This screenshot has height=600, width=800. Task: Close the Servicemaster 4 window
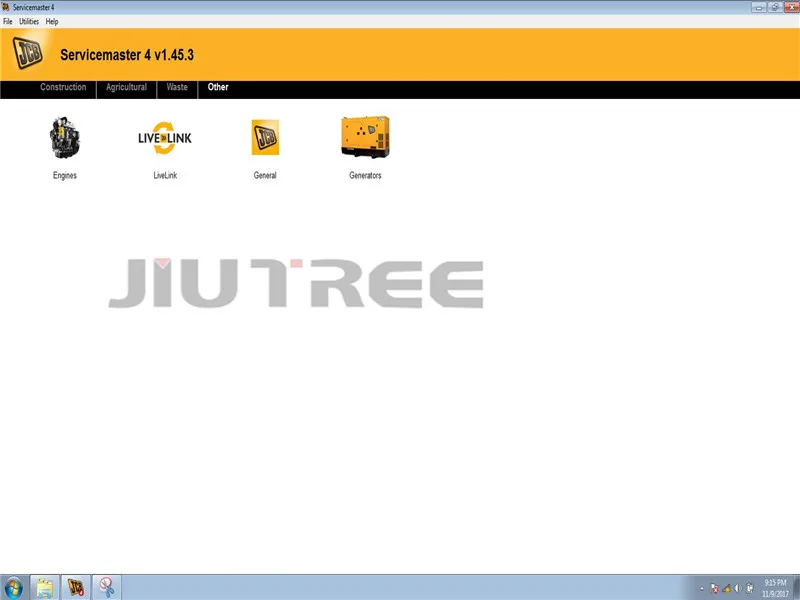click(791, 7)
